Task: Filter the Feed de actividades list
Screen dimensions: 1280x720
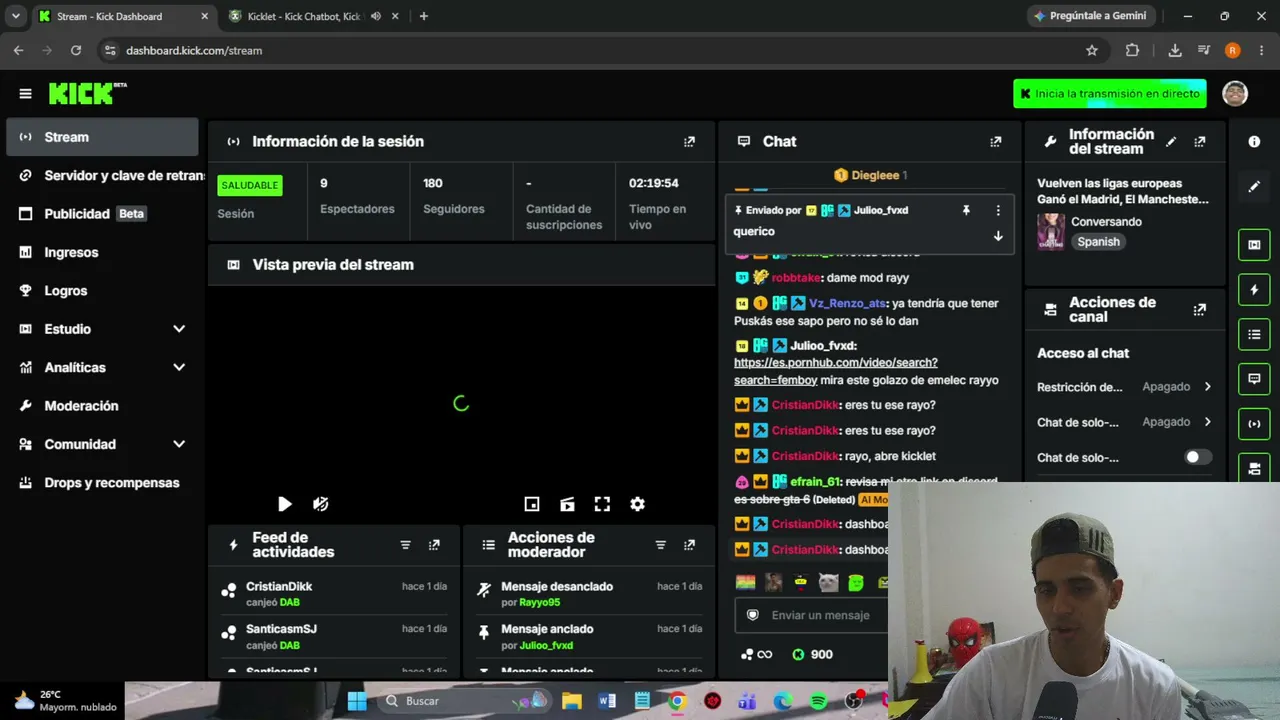Action: coord(405,545)
